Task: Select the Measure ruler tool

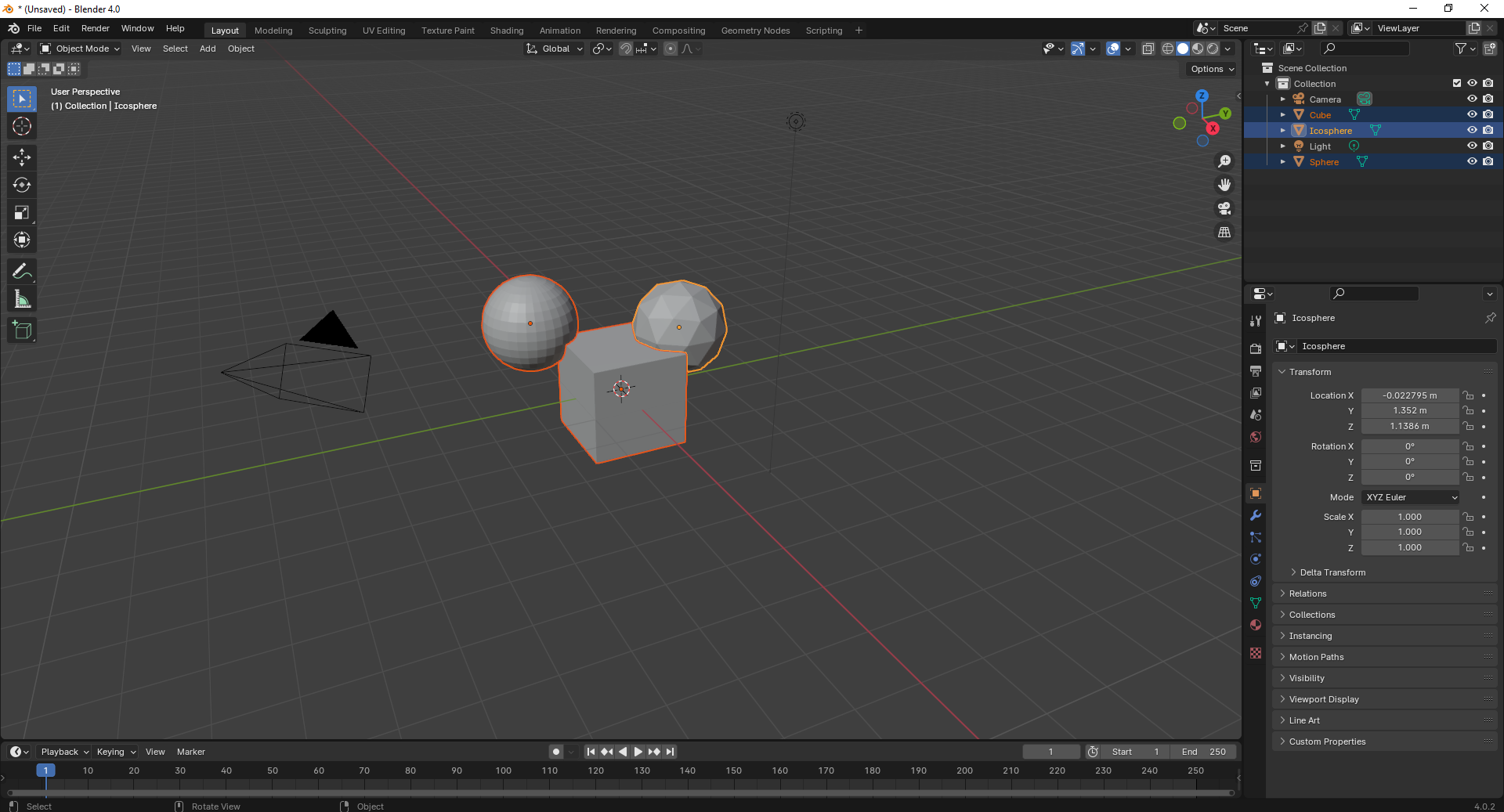Action: pyautogui.click(x=22, y=299)
